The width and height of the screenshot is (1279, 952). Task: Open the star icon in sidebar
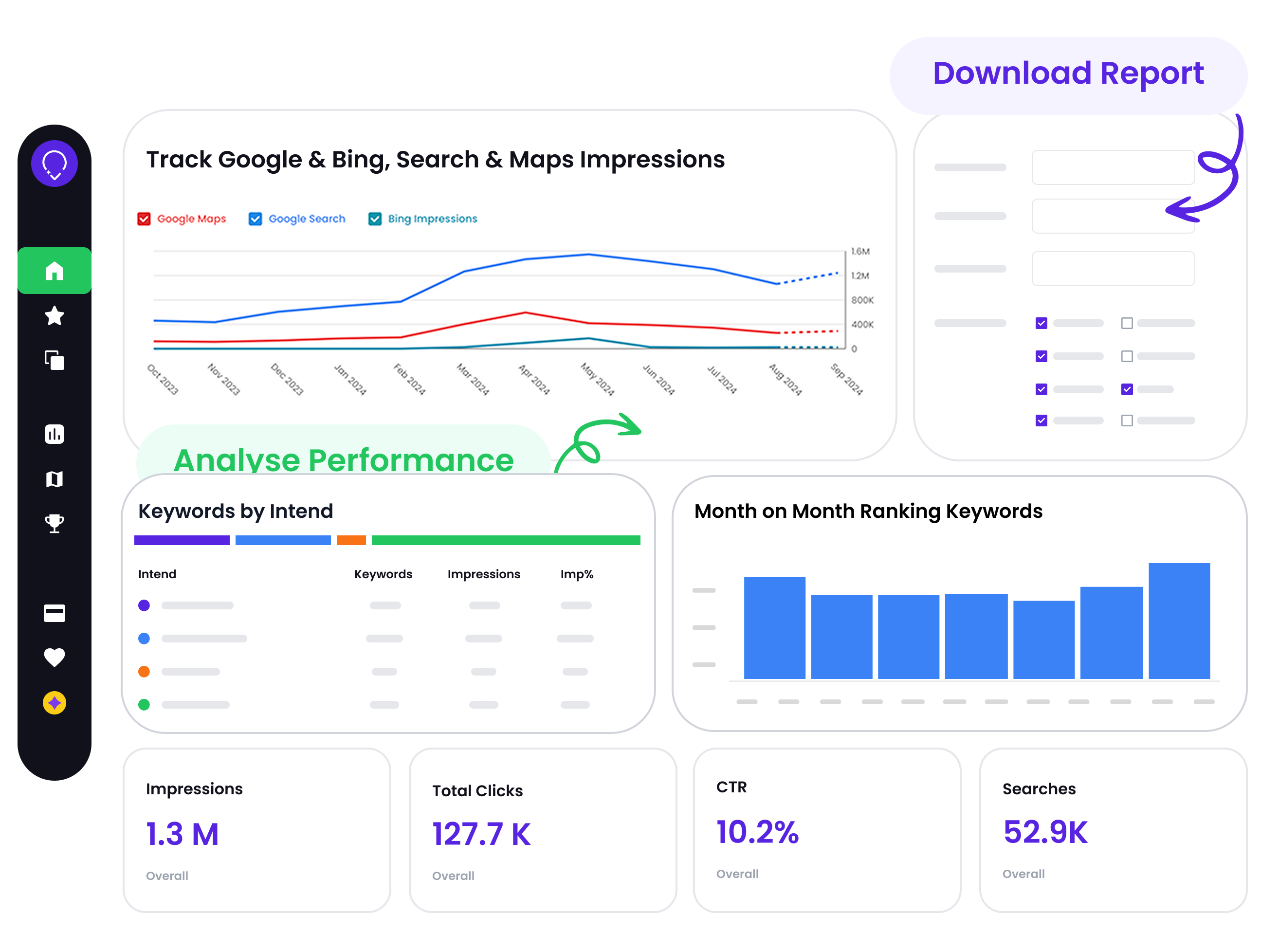54,315
